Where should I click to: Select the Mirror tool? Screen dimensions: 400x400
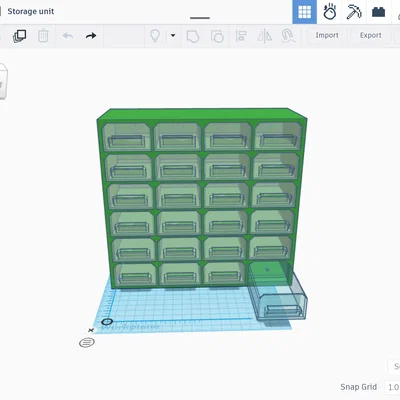click(x=264, y=36)
